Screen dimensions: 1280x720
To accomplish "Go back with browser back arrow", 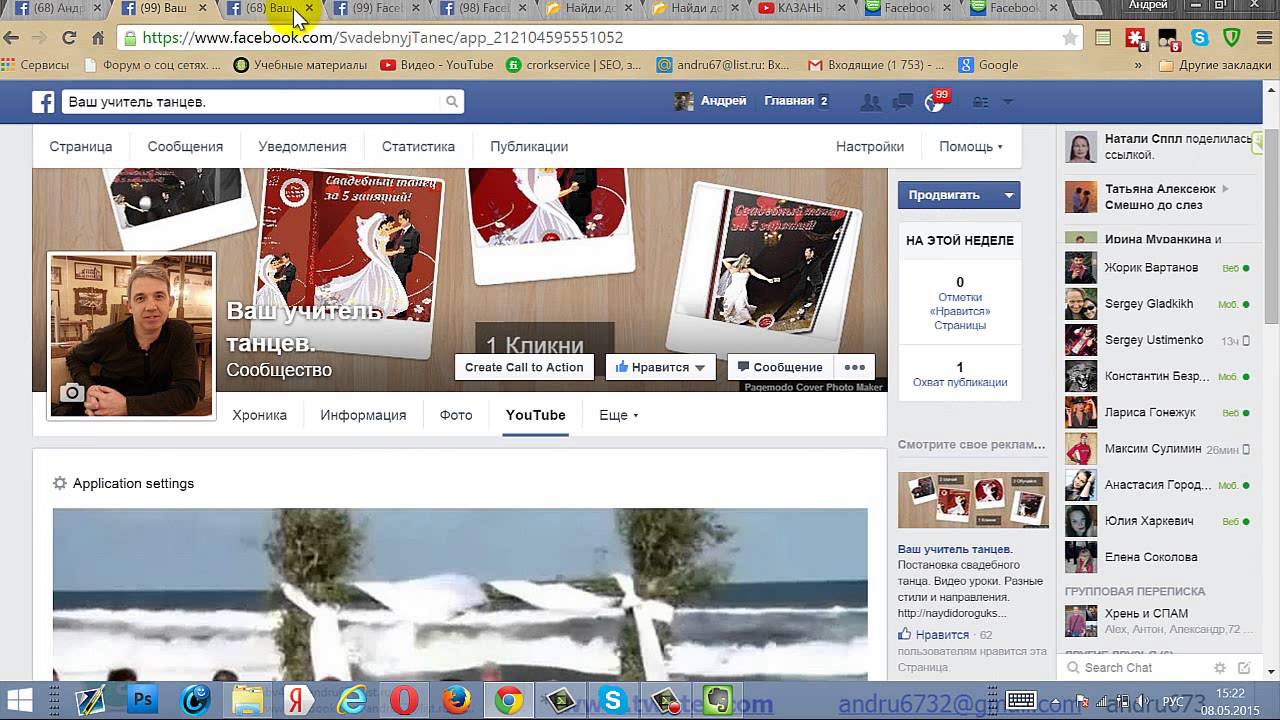I will coord(11,38).
